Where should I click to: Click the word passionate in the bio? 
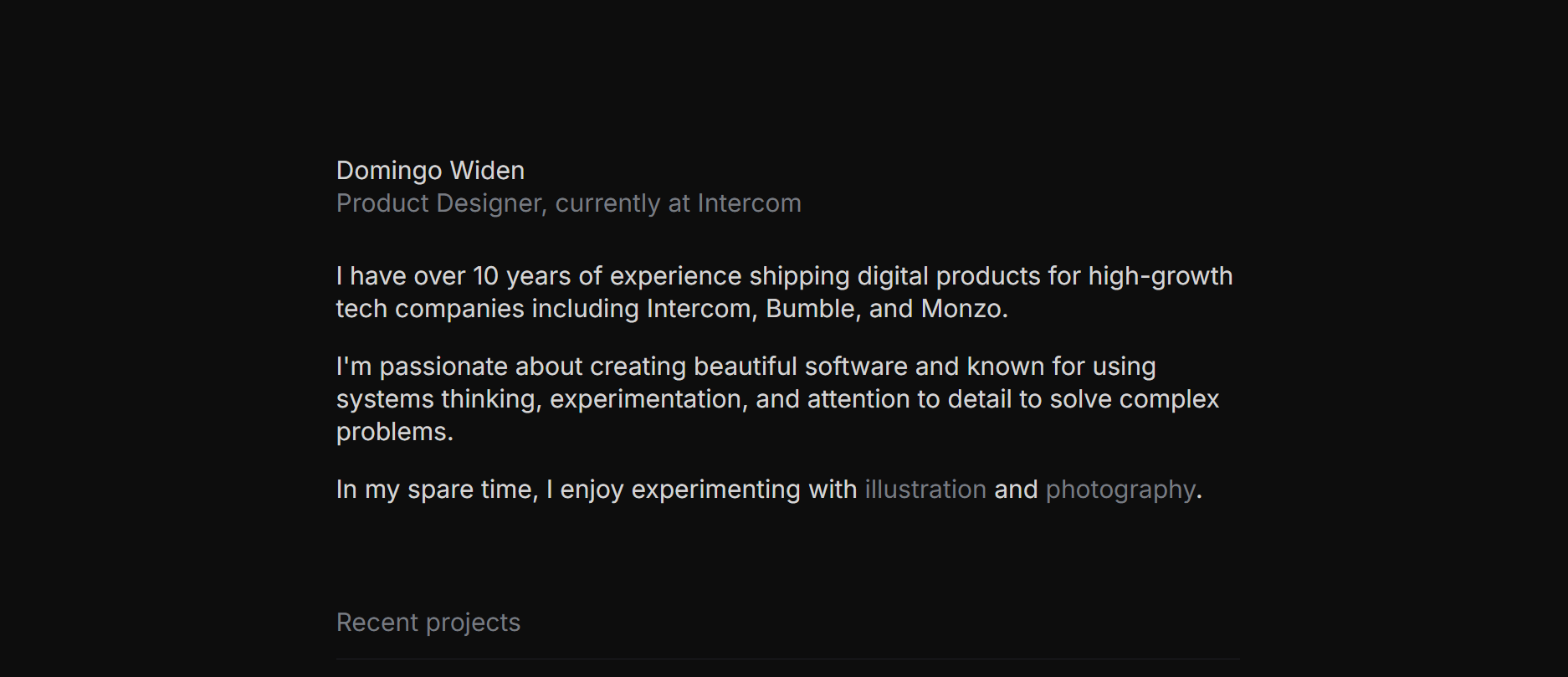pyautogui.click(x=443, y=367)
